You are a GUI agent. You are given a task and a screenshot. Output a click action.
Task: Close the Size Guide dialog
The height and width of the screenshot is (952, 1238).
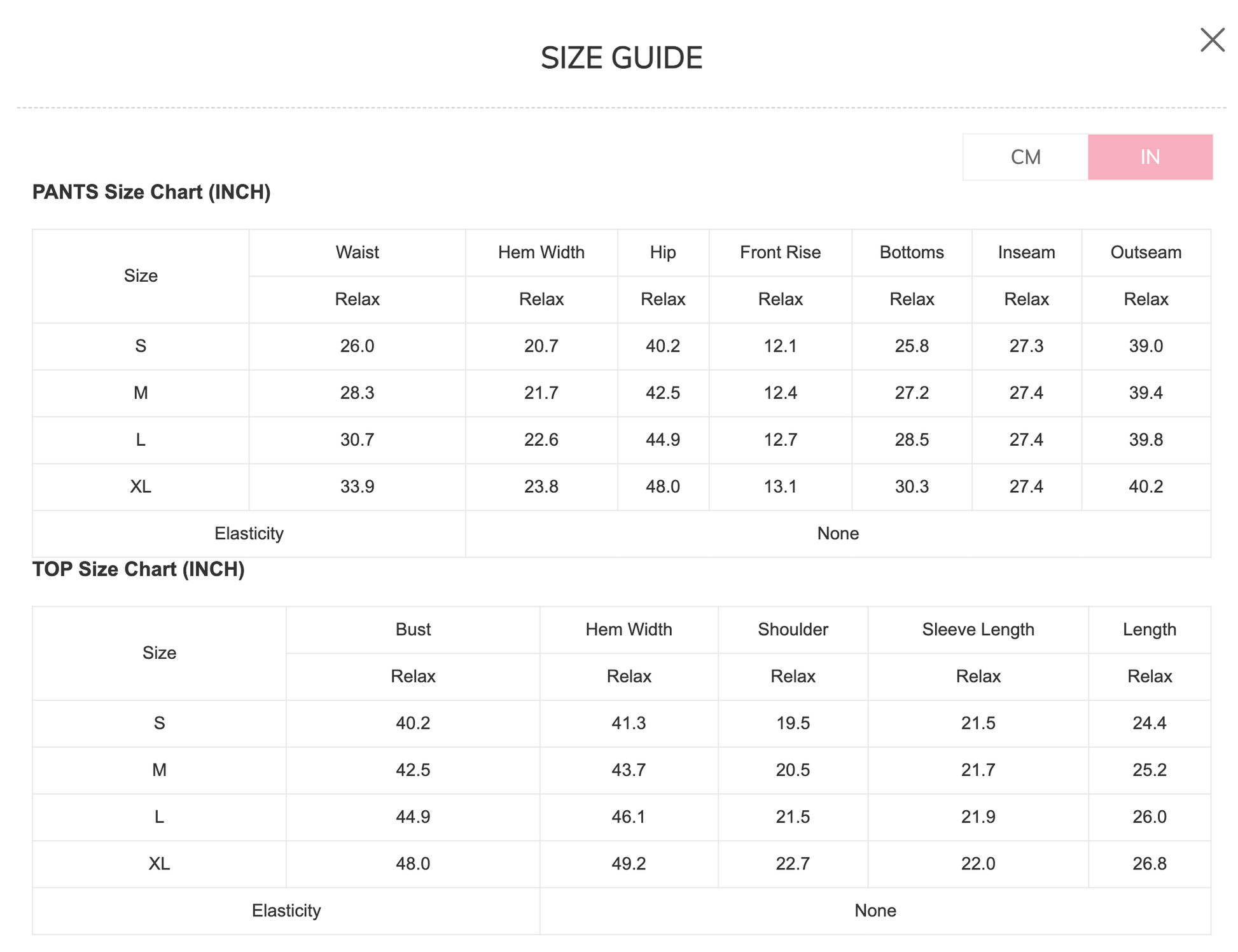tap(1212, 40)
